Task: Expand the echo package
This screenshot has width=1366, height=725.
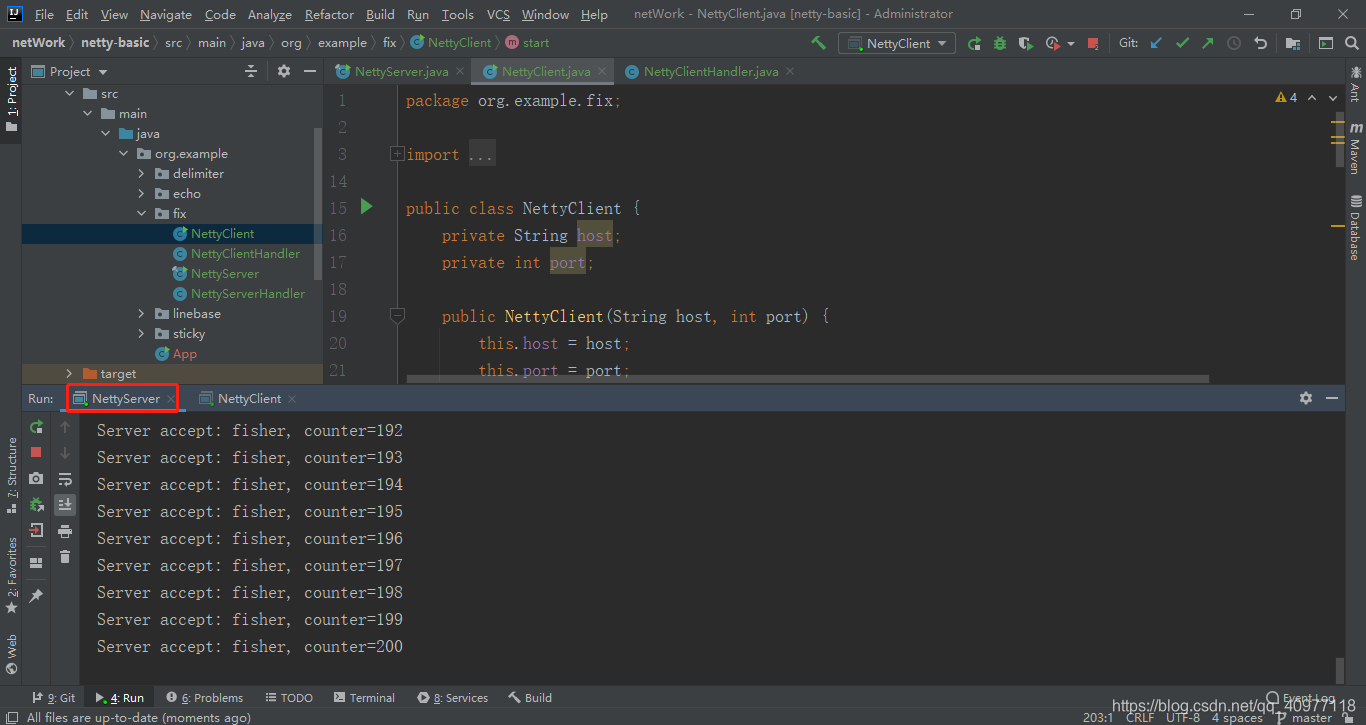Action: pos(142,194)
